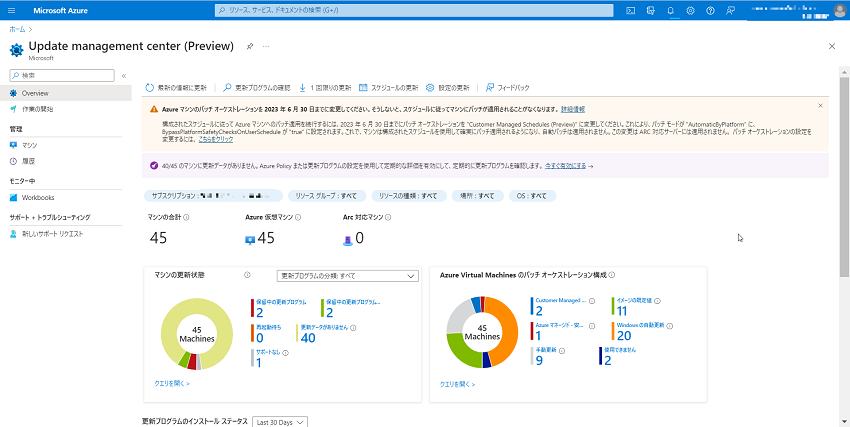
Task: Open クエリを開く under the patch orchestration chart
Action: pos(458,384)
